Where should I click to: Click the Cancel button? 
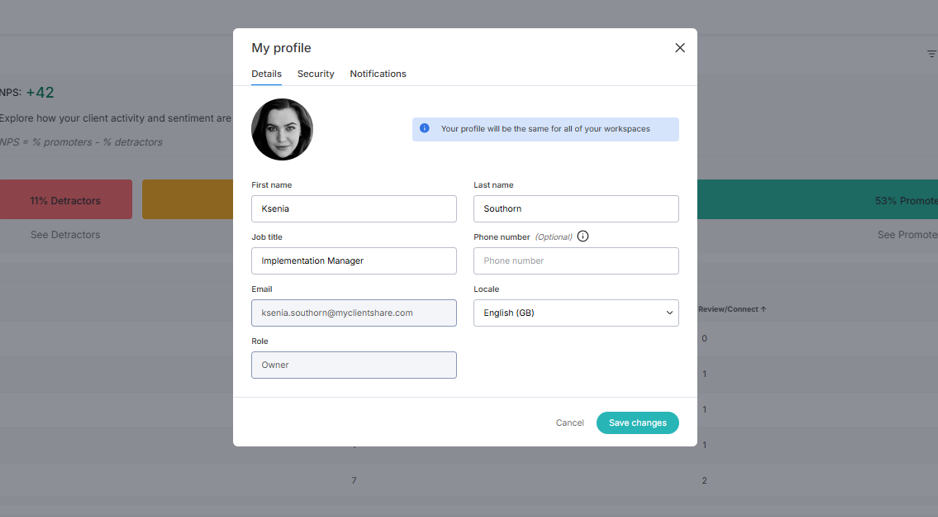coord(570,423)
